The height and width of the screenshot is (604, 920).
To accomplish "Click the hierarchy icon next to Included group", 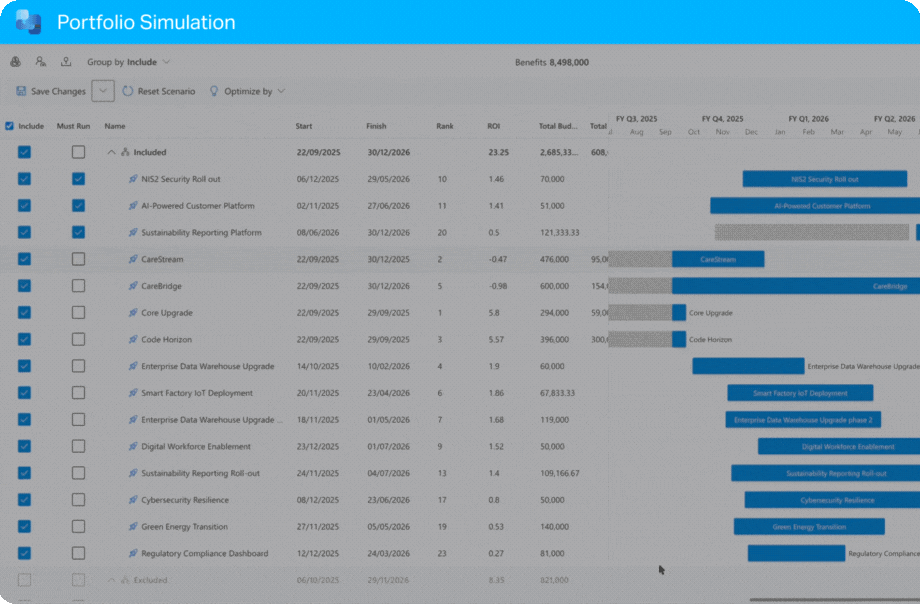I will 125,153.
